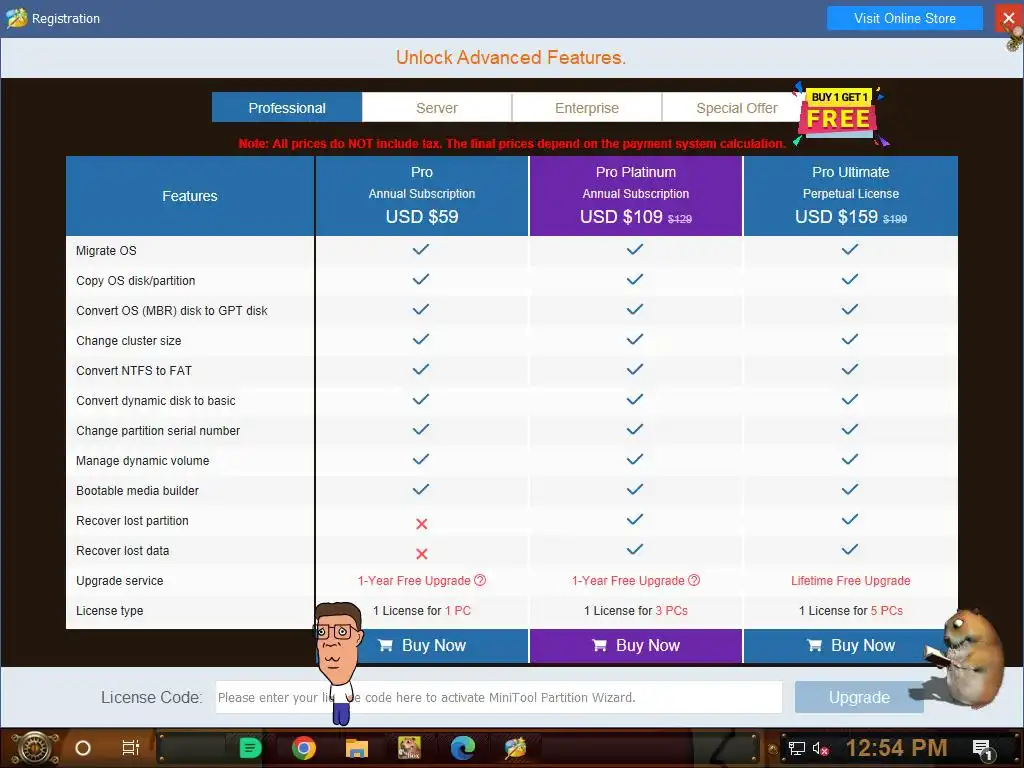Click the Change partition serial number label
1024x768 pixels.
[158, 431]
